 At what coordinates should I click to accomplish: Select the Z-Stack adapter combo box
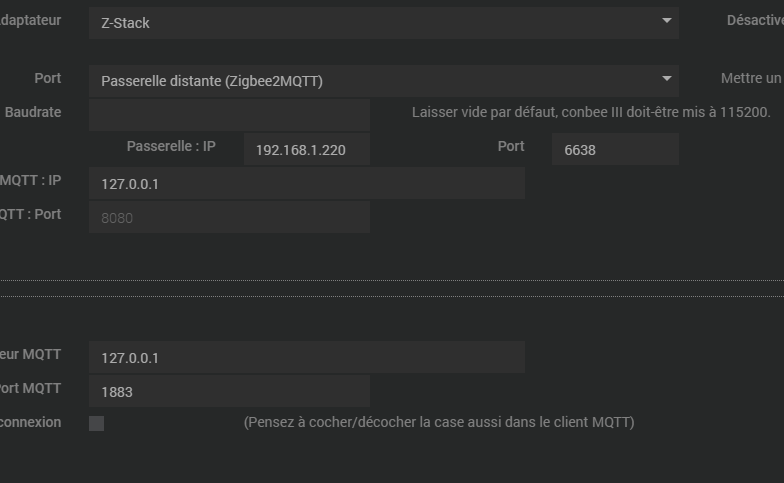(x=384, y=23)
